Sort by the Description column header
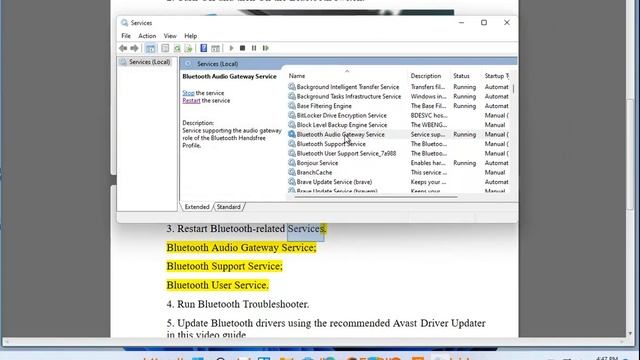Image resolution: width=640 pixels, height=360 pixels. click(x=426, y=76)
